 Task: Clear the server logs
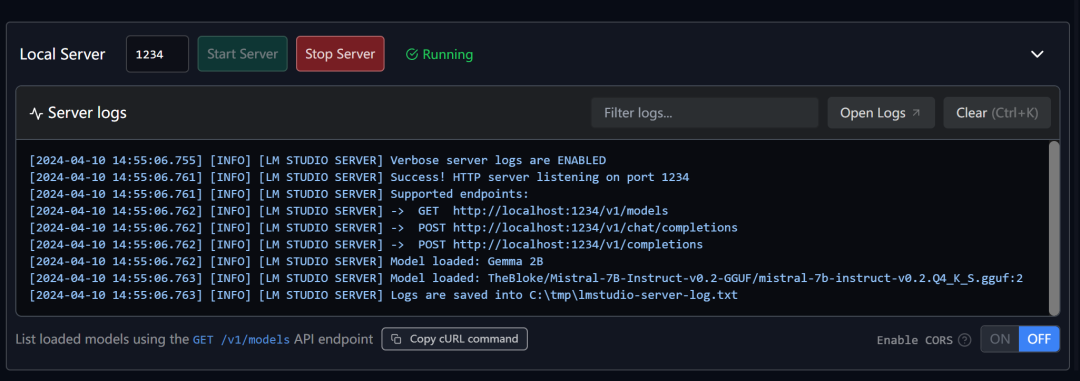tap(997, 113)
